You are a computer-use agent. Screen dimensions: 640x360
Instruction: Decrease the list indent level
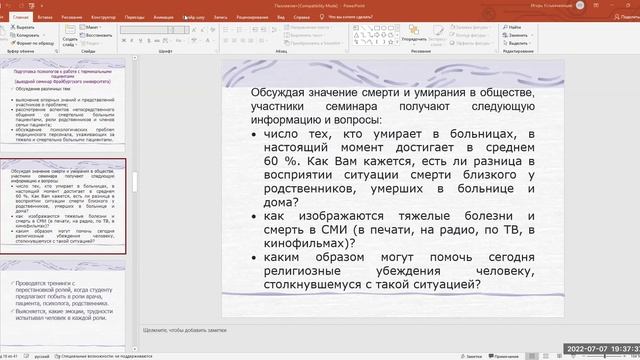click(255, 30)
